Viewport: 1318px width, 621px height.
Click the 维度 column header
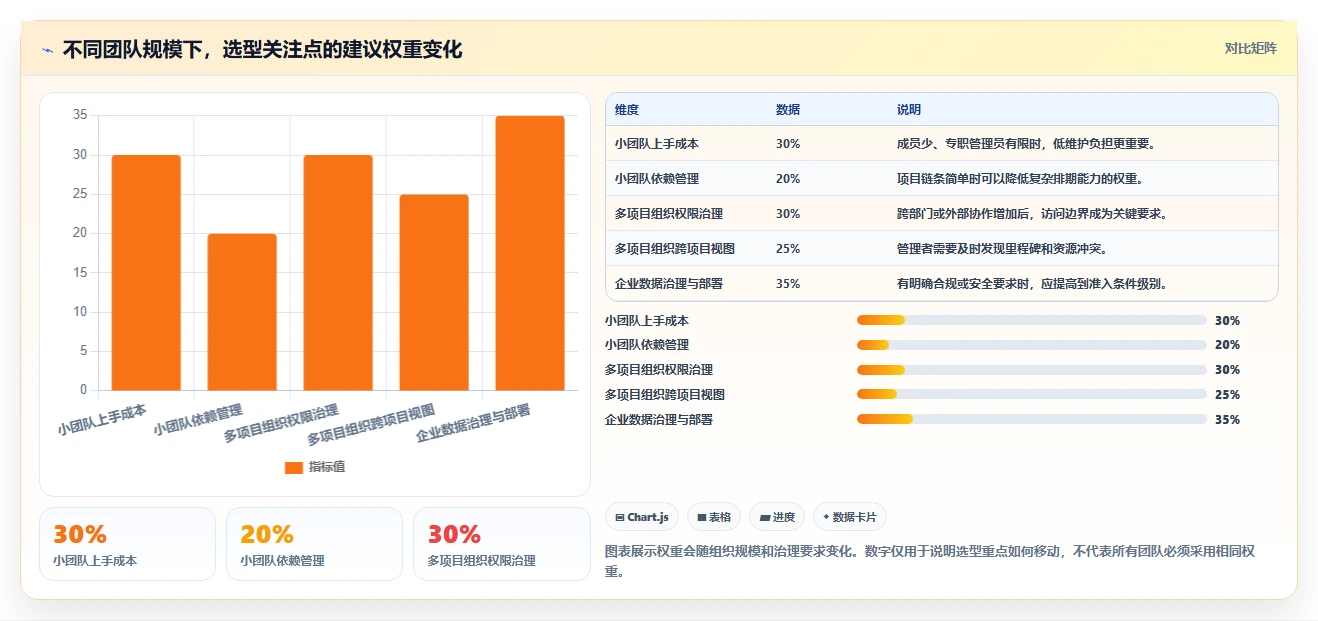(x=627, y=109)
